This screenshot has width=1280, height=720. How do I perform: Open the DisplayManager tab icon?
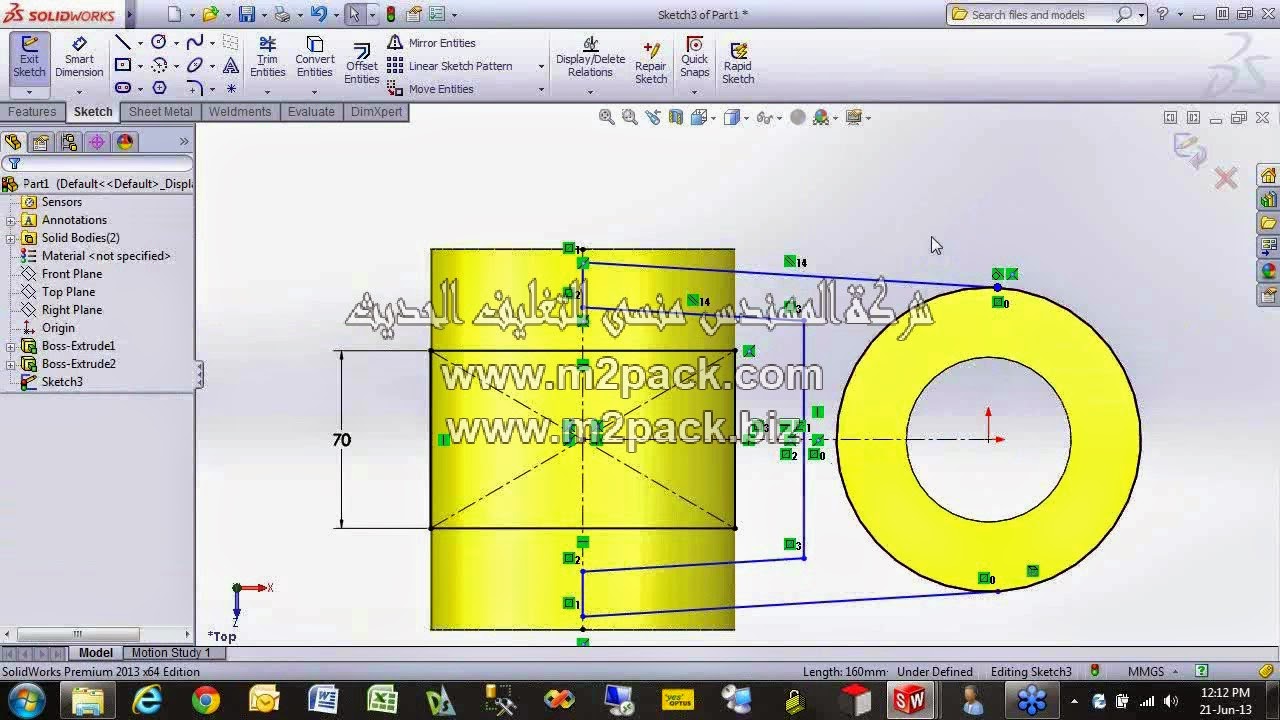[x=125, y=142]
